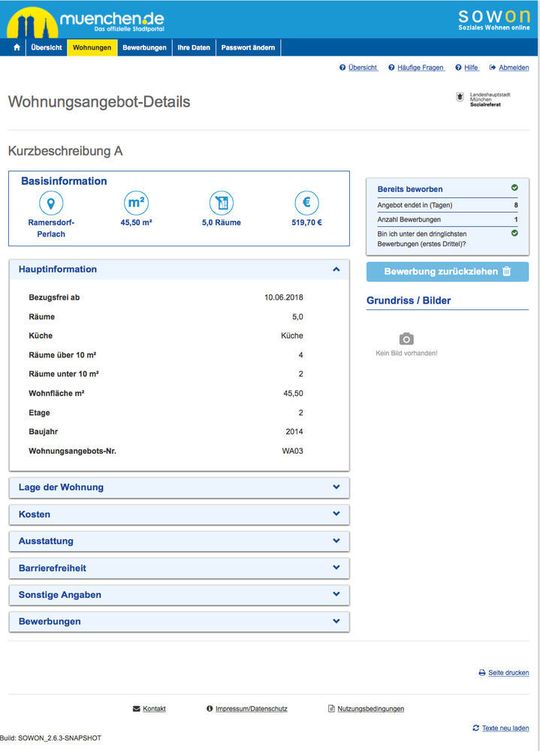Click the Bezugsfrei ab date 10.06.2018
Image resolution: width=540 pixels, height=751 pixels.
pos(284,297)
